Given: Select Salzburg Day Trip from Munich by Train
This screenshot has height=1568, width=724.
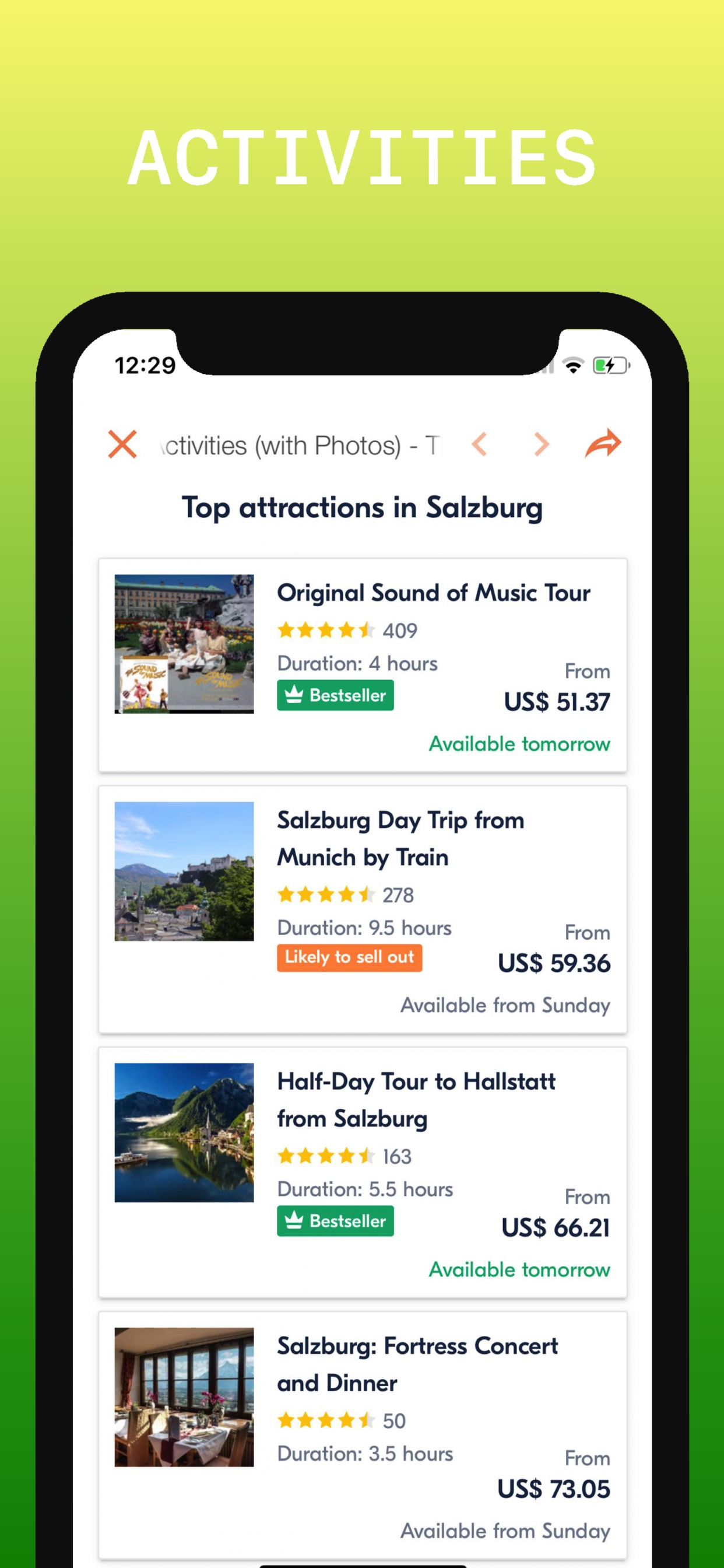Looking at the screenshot, I should coord(400,839).
